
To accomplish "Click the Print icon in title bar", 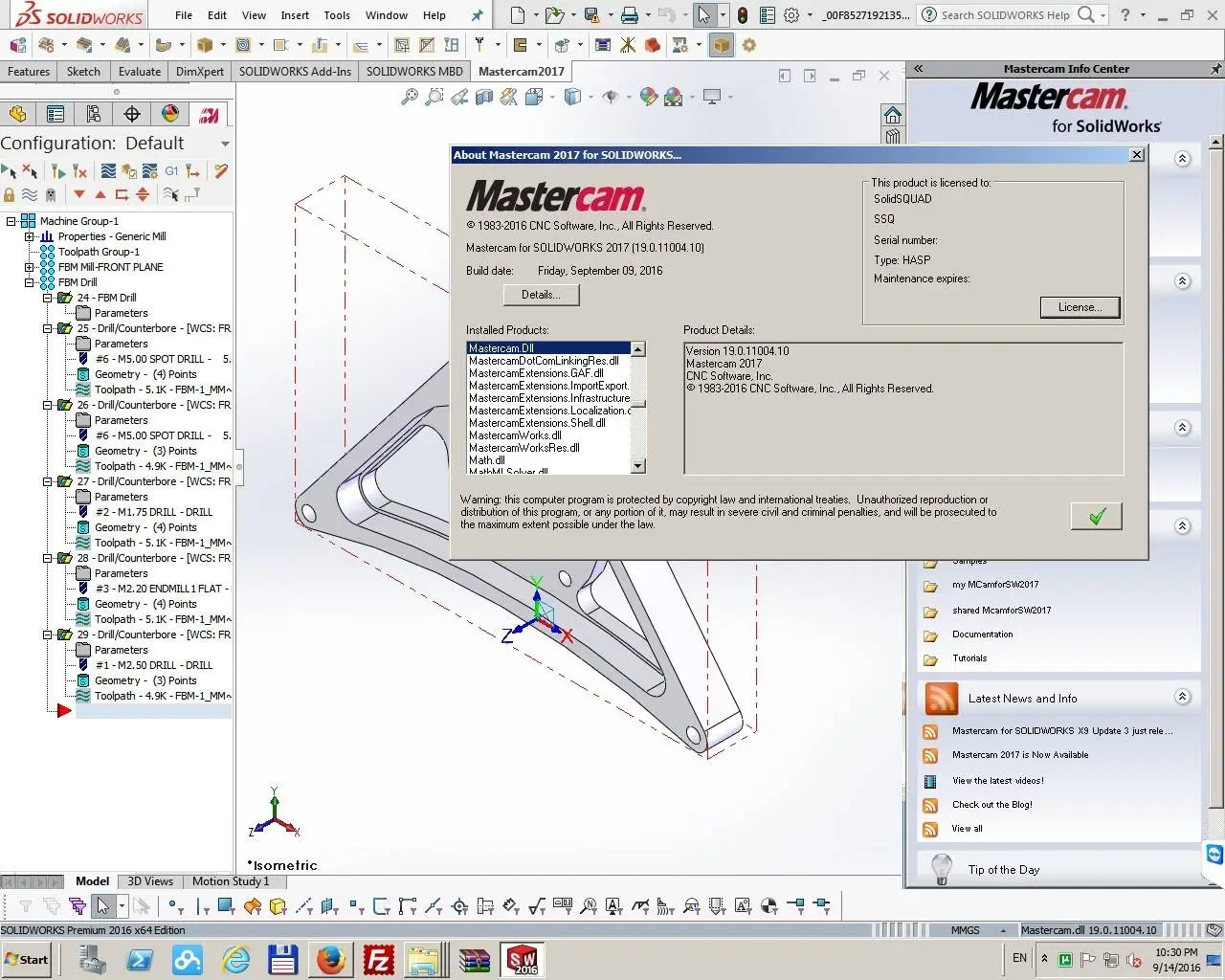I will pos(629,15).
